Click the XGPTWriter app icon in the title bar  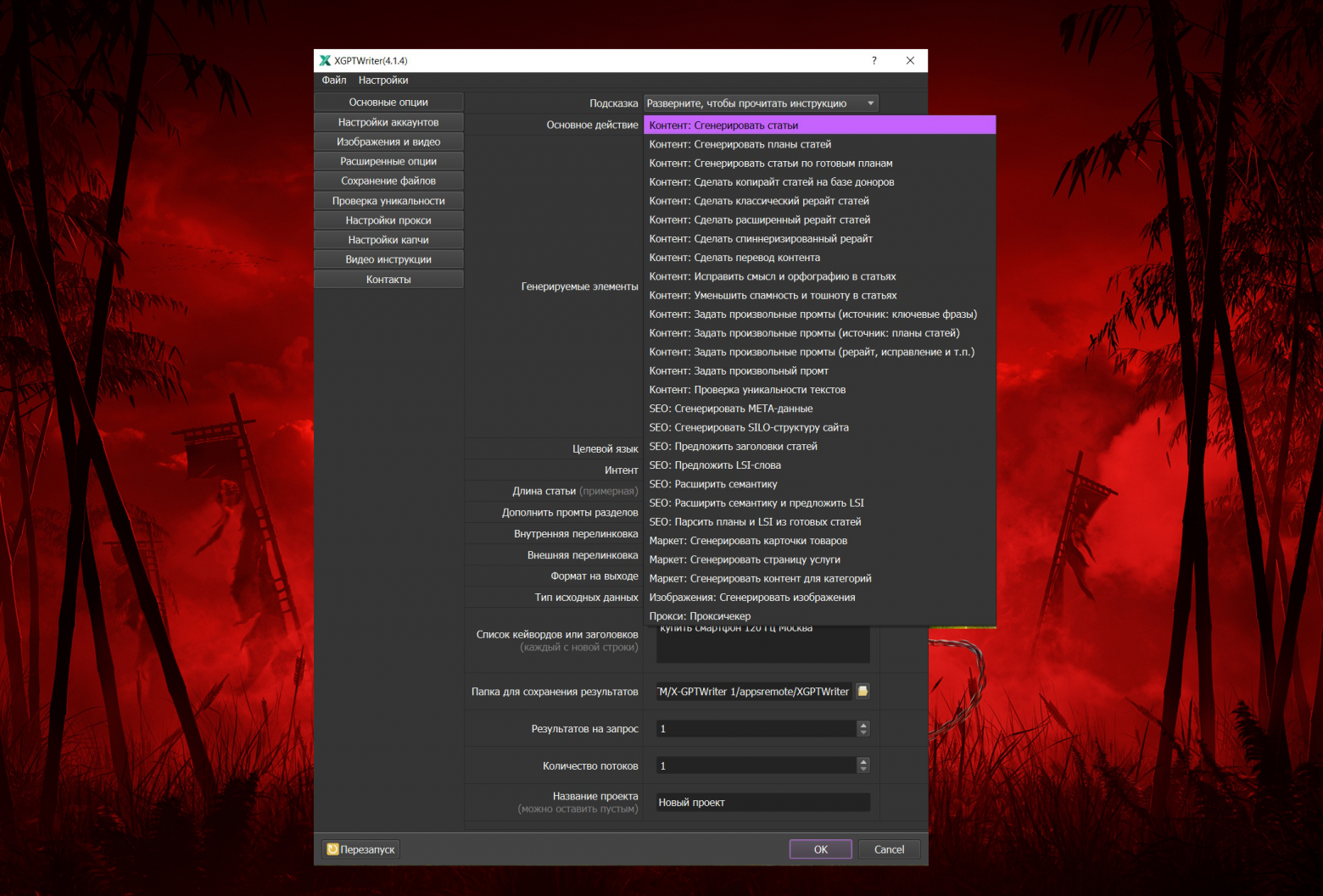click(x=325, y=61)
